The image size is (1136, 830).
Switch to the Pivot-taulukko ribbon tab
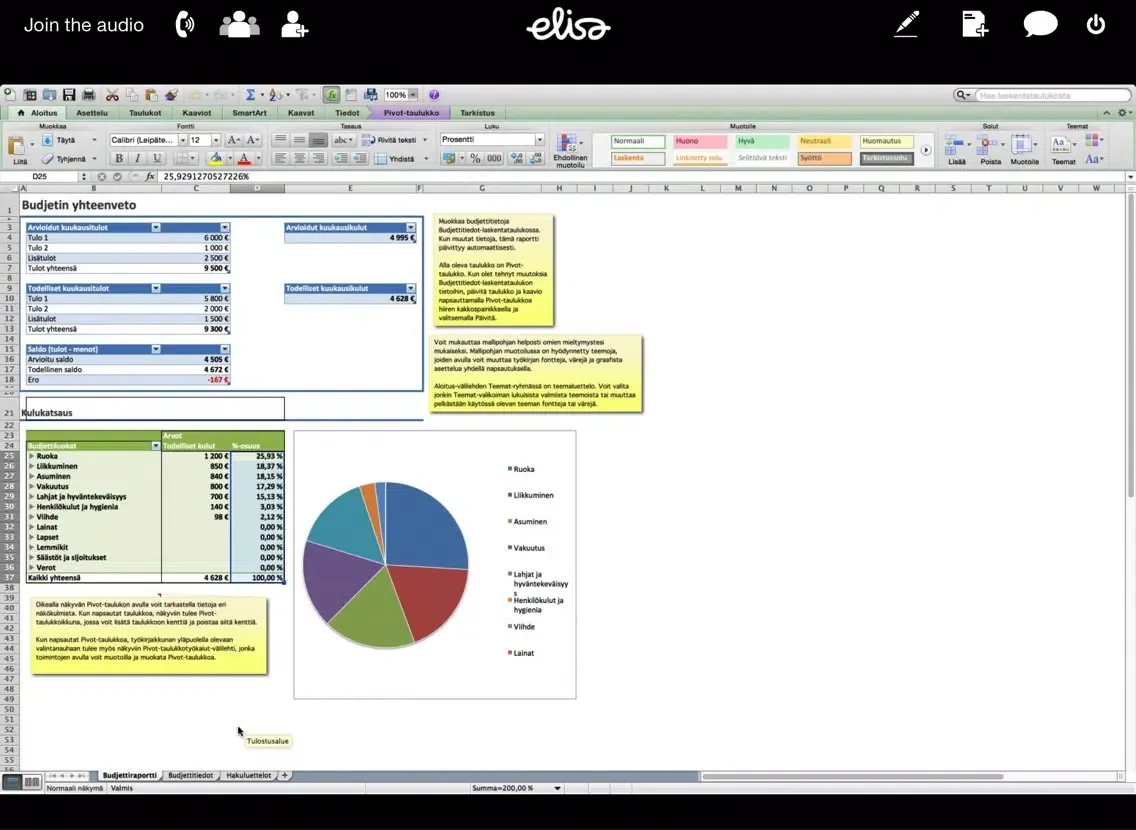(x=411, y=113)
